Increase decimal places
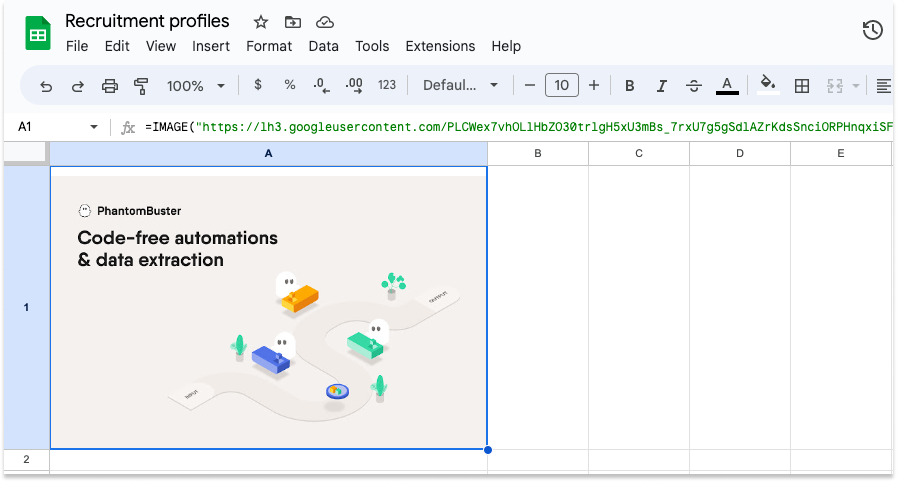 [354, 86]
